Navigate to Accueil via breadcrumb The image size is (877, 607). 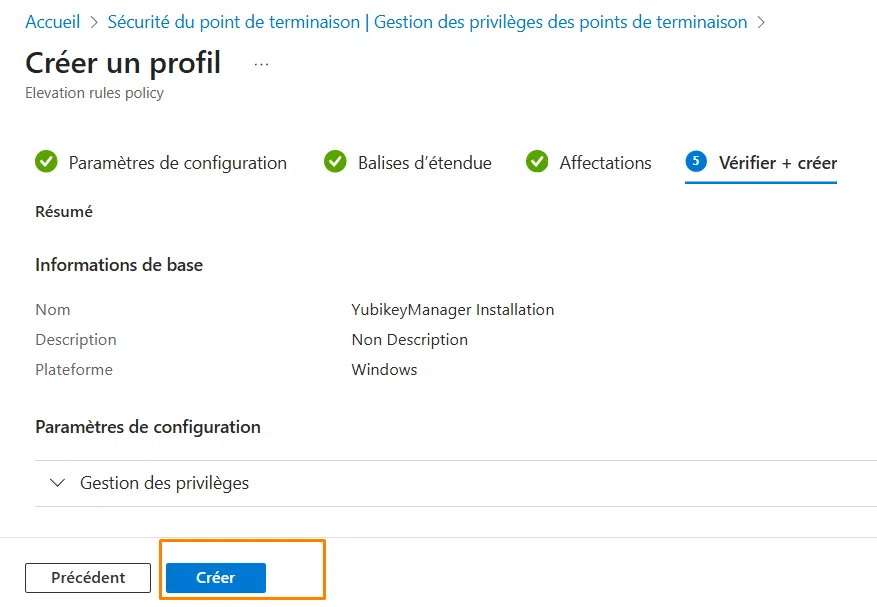tap(52, 21)
